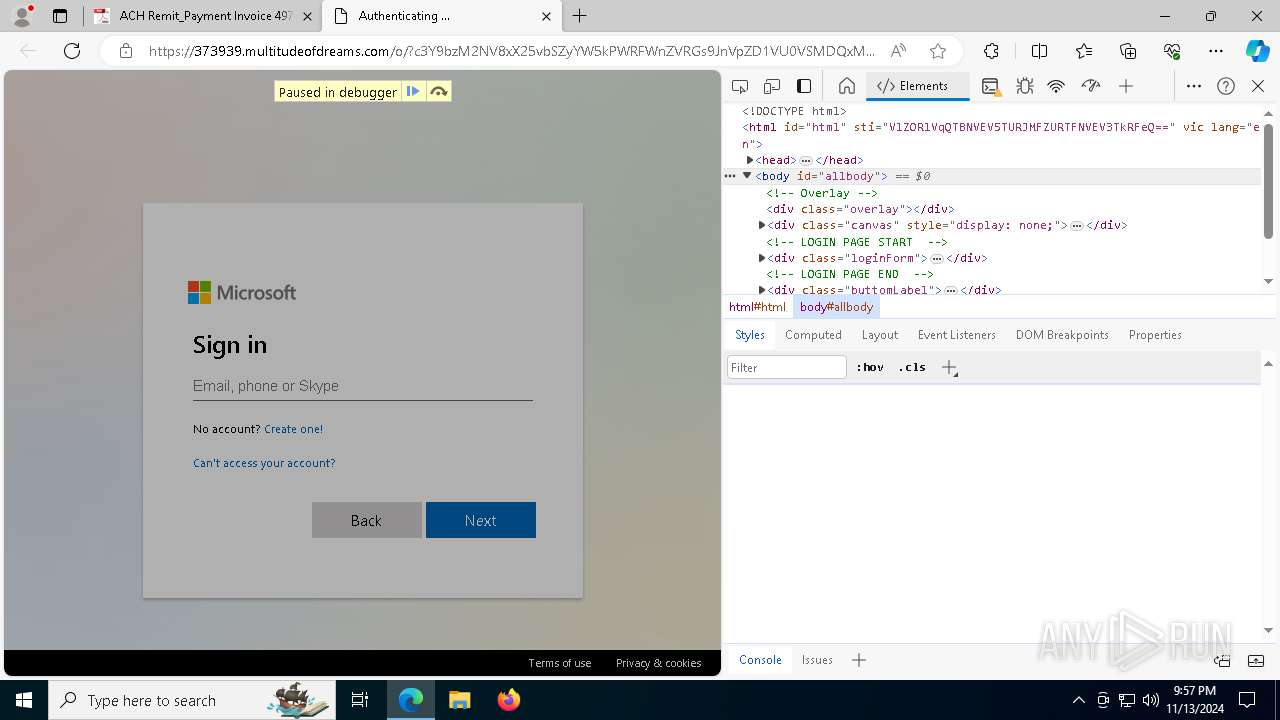Viewport: 1280px width, 720px height.
Task: Open browser Collections icon
Action: [1128, 51]
